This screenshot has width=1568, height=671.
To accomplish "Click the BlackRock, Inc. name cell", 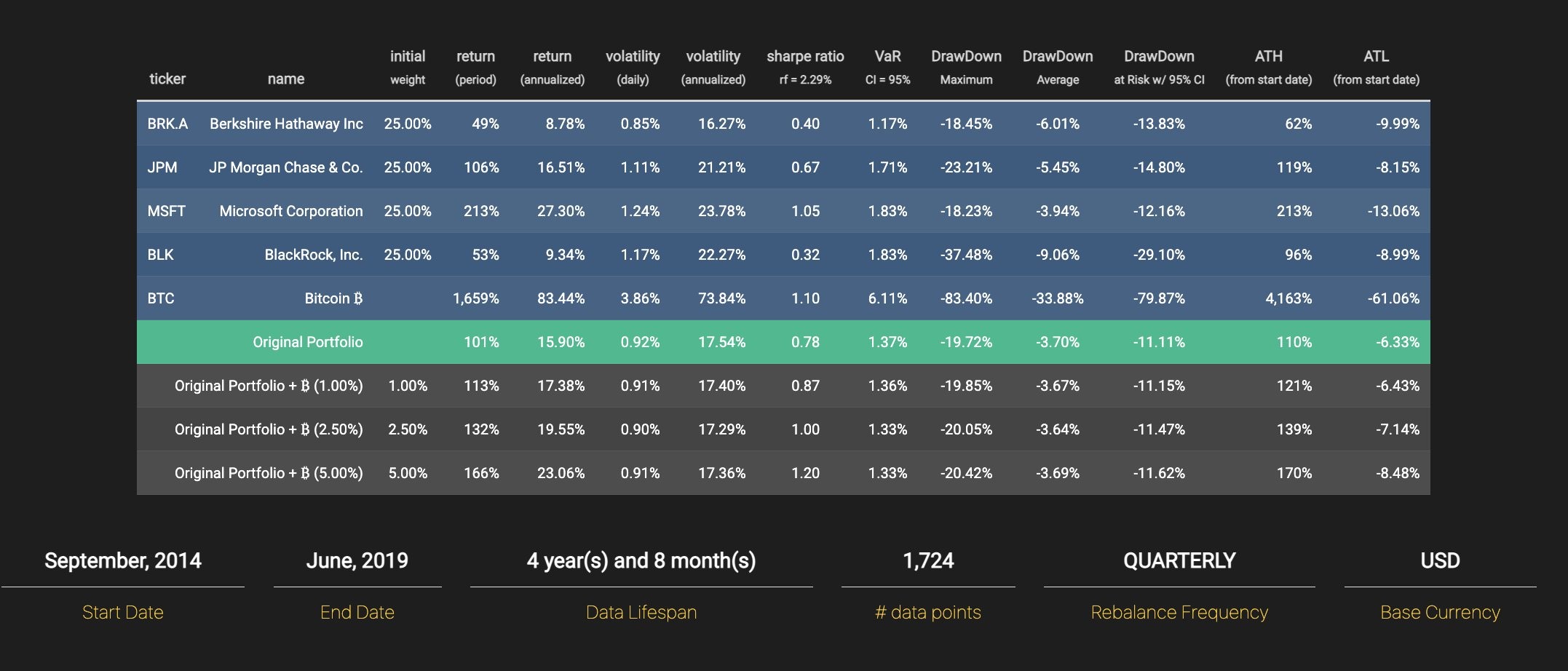I will coord(314,255).
